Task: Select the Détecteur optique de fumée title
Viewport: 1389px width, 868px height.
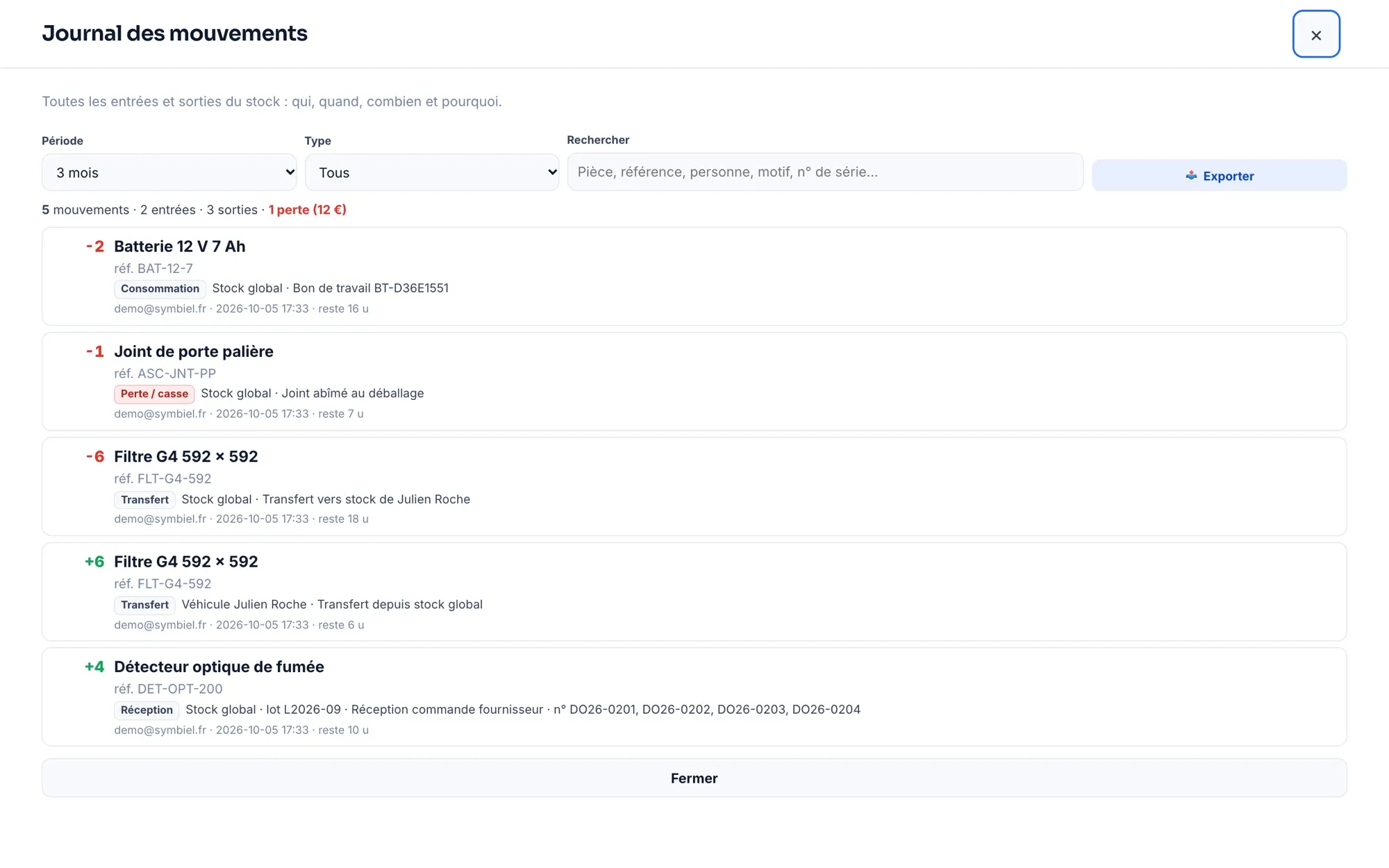Action: point(219,667)
